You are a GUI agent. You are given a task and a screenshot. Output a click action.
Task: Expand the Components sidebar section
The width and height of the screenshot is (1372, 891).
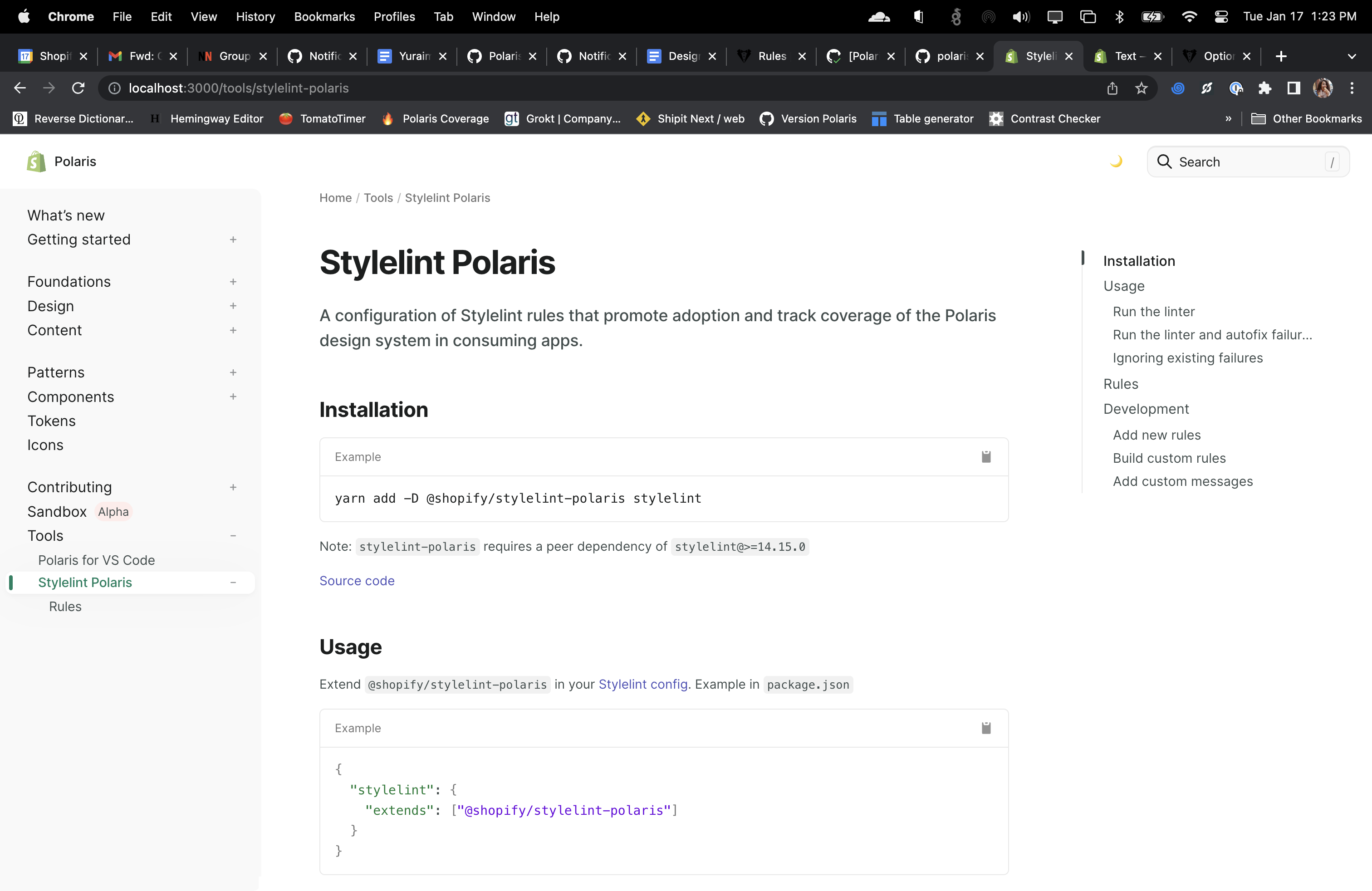coord(233,397)
